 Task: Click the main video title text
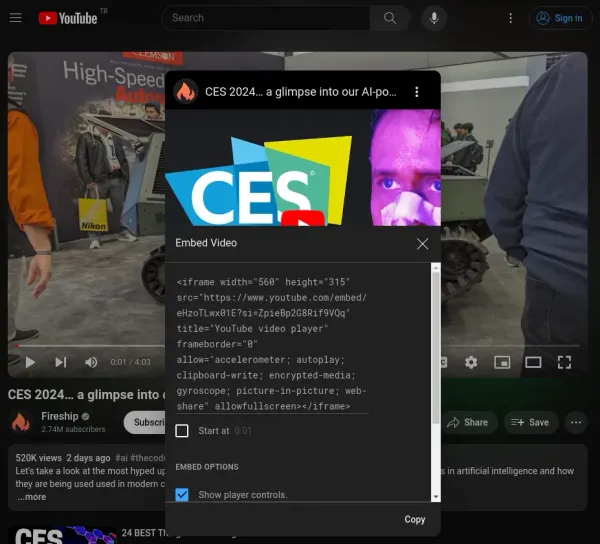[x=86, y=394]
